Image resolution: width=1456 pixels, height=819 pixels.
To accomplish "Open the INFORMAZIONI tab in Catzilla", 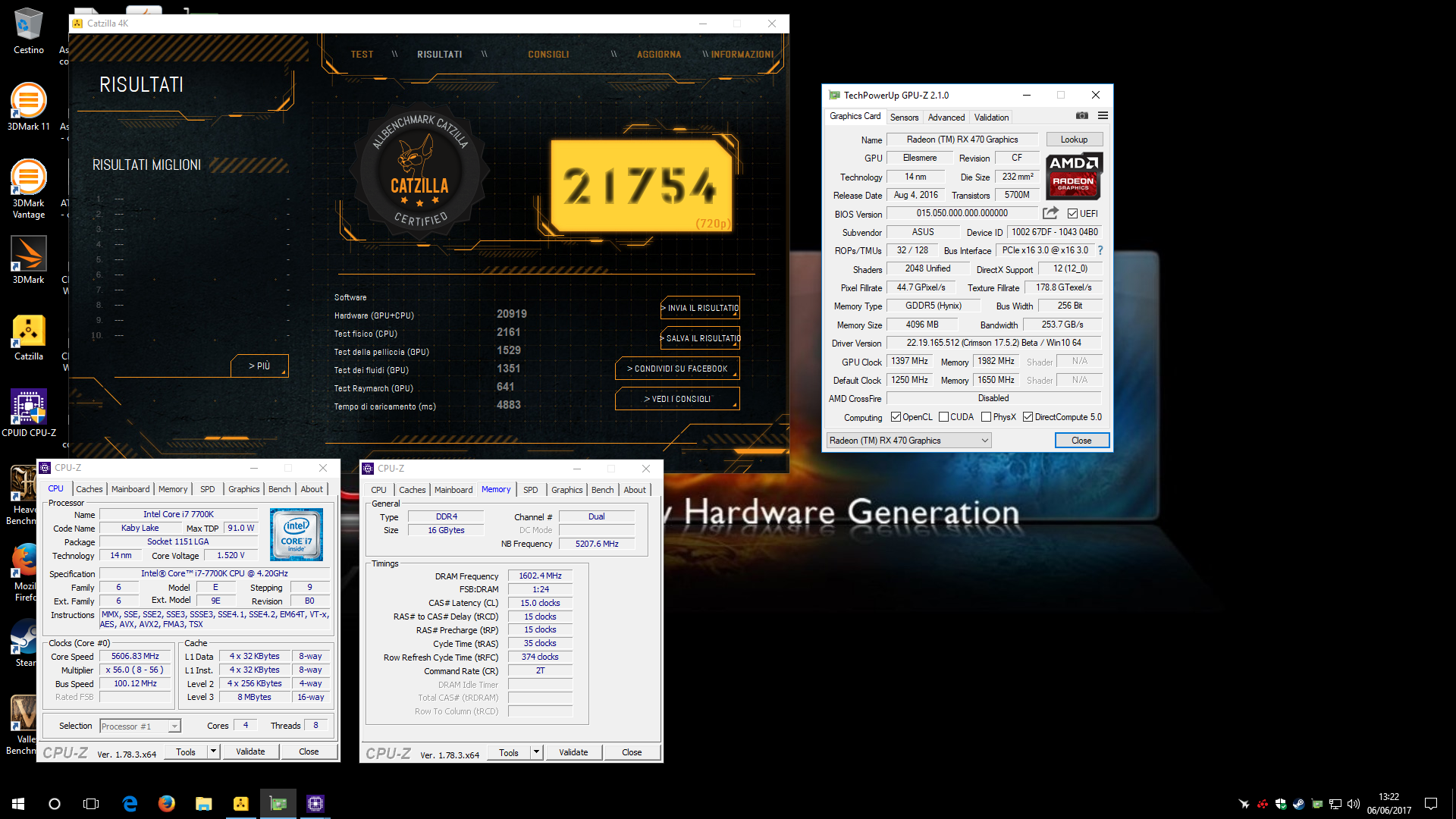I will coord(742,55).
